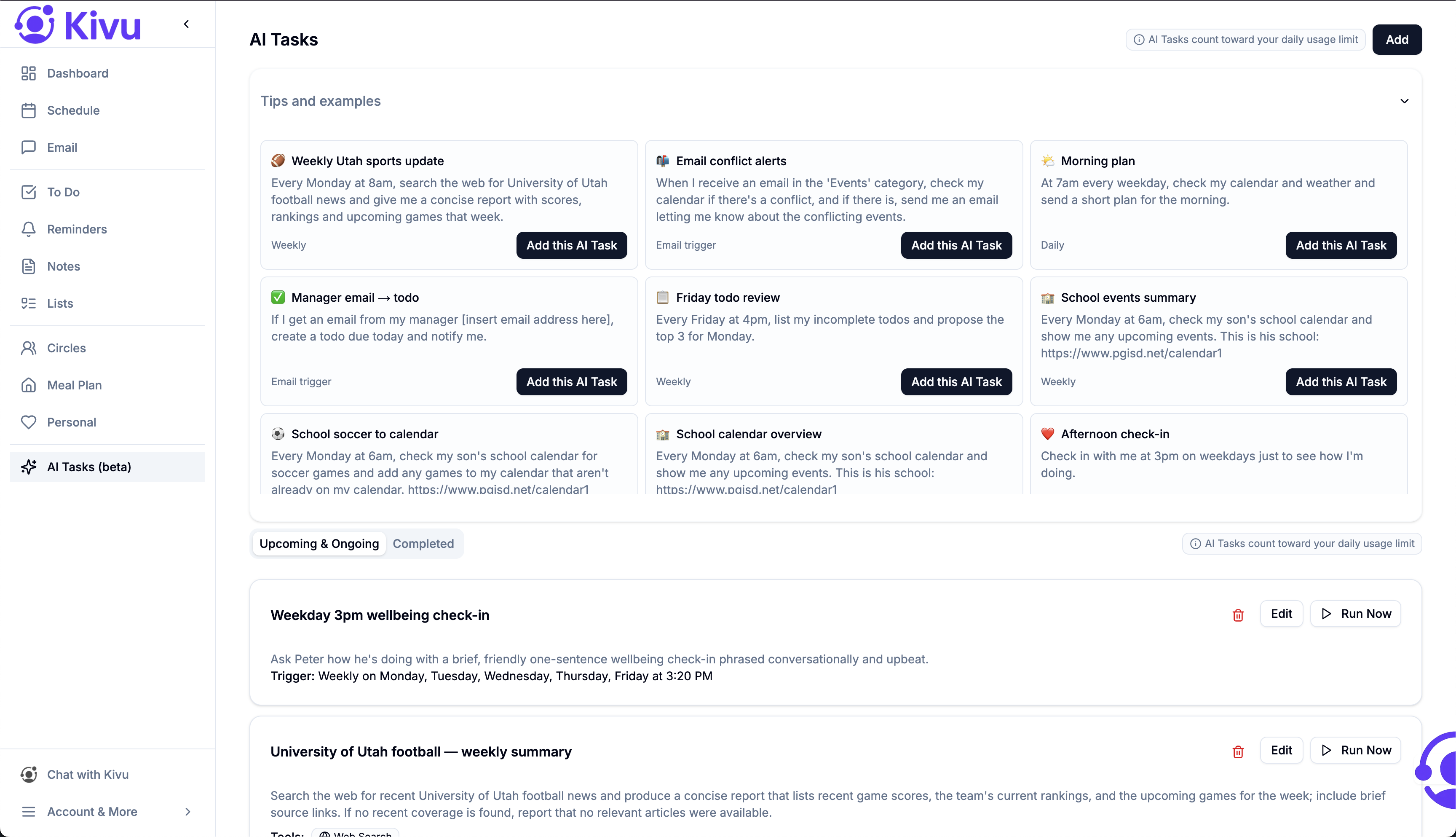Select the Notes icon in the sidebar
The height and width of the screenshot is (837, 1456).
pyautogui.click(x=29, y=266)
